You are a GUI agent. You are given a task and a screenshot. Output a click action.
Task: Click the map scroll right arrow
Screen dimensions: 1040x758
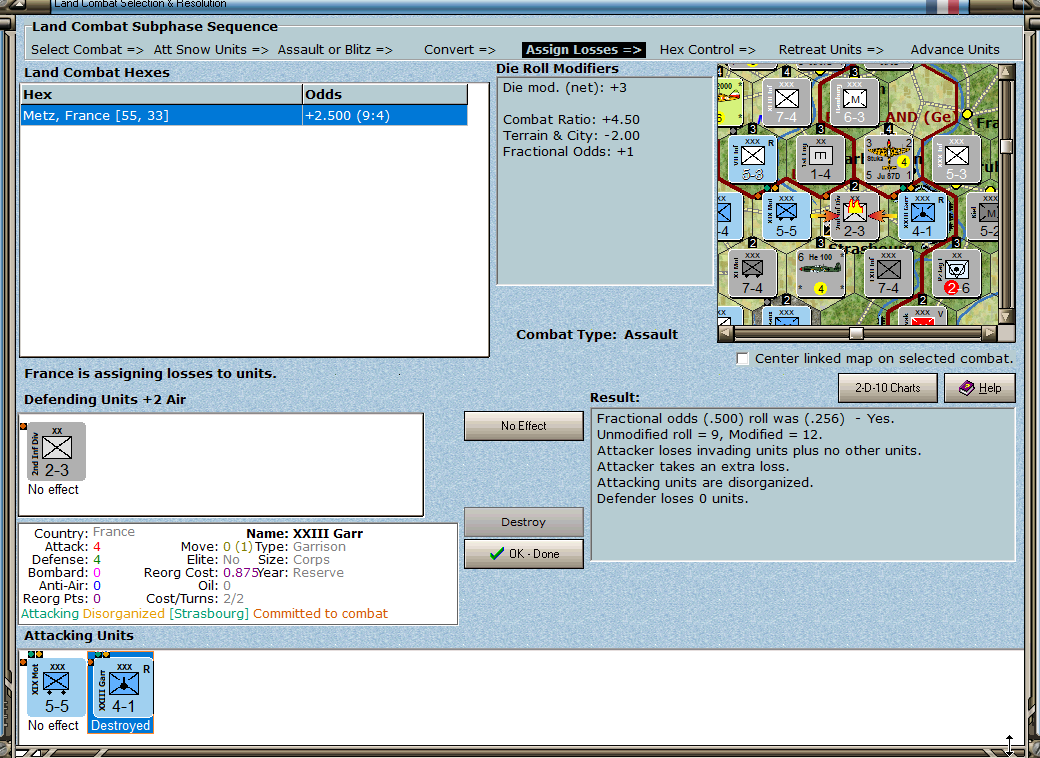coord(990,333)
